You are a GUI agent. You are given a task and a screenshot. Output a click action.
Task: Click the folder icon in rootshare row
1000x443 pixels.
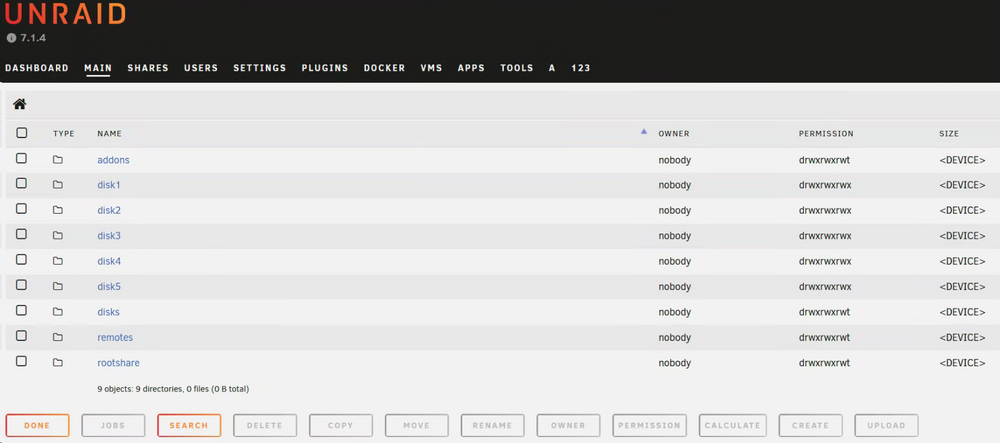click(x=58, y=363)
